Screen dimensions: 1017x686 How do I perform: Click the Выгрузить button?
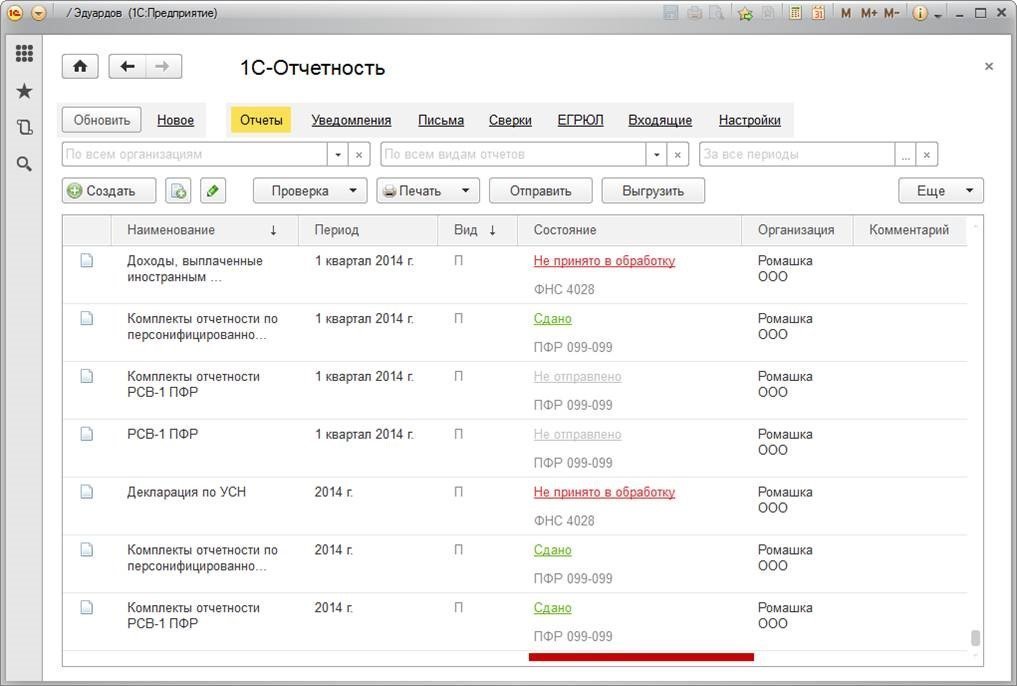click(x=653, y=191)
